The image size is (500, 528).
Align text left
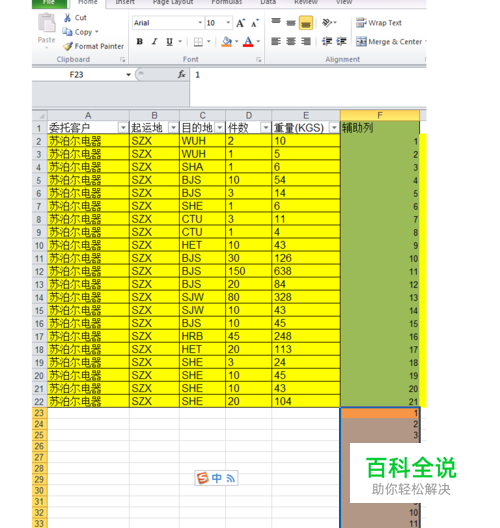[x=276, y=41]
